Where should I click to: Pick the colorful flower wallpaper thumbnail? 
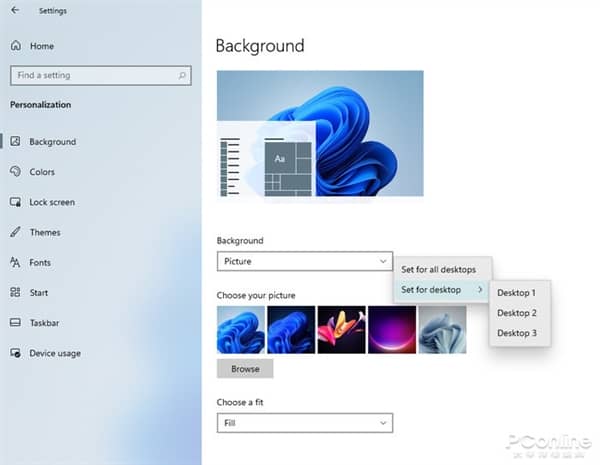[341, 330]
